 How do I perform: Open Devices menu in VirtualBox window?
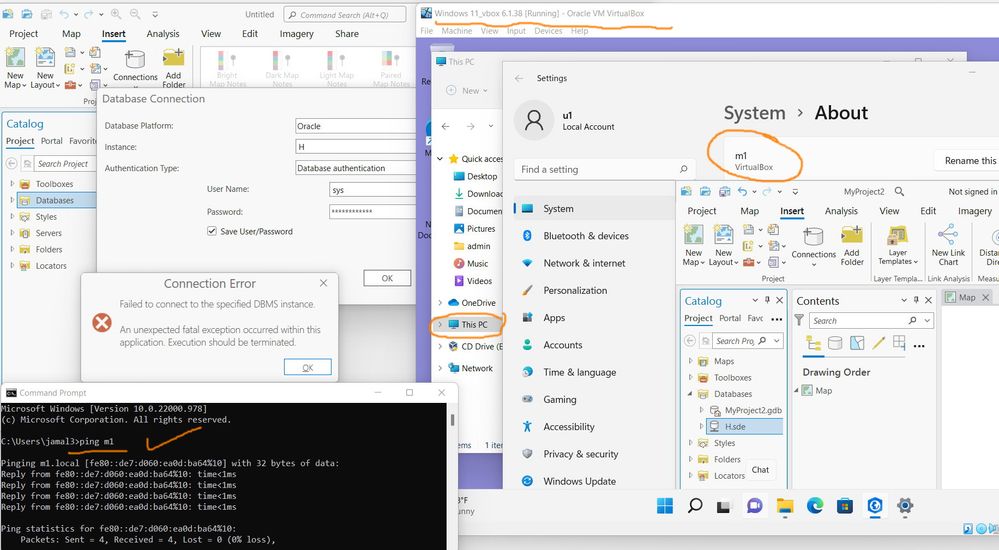[x=548, y=31]
